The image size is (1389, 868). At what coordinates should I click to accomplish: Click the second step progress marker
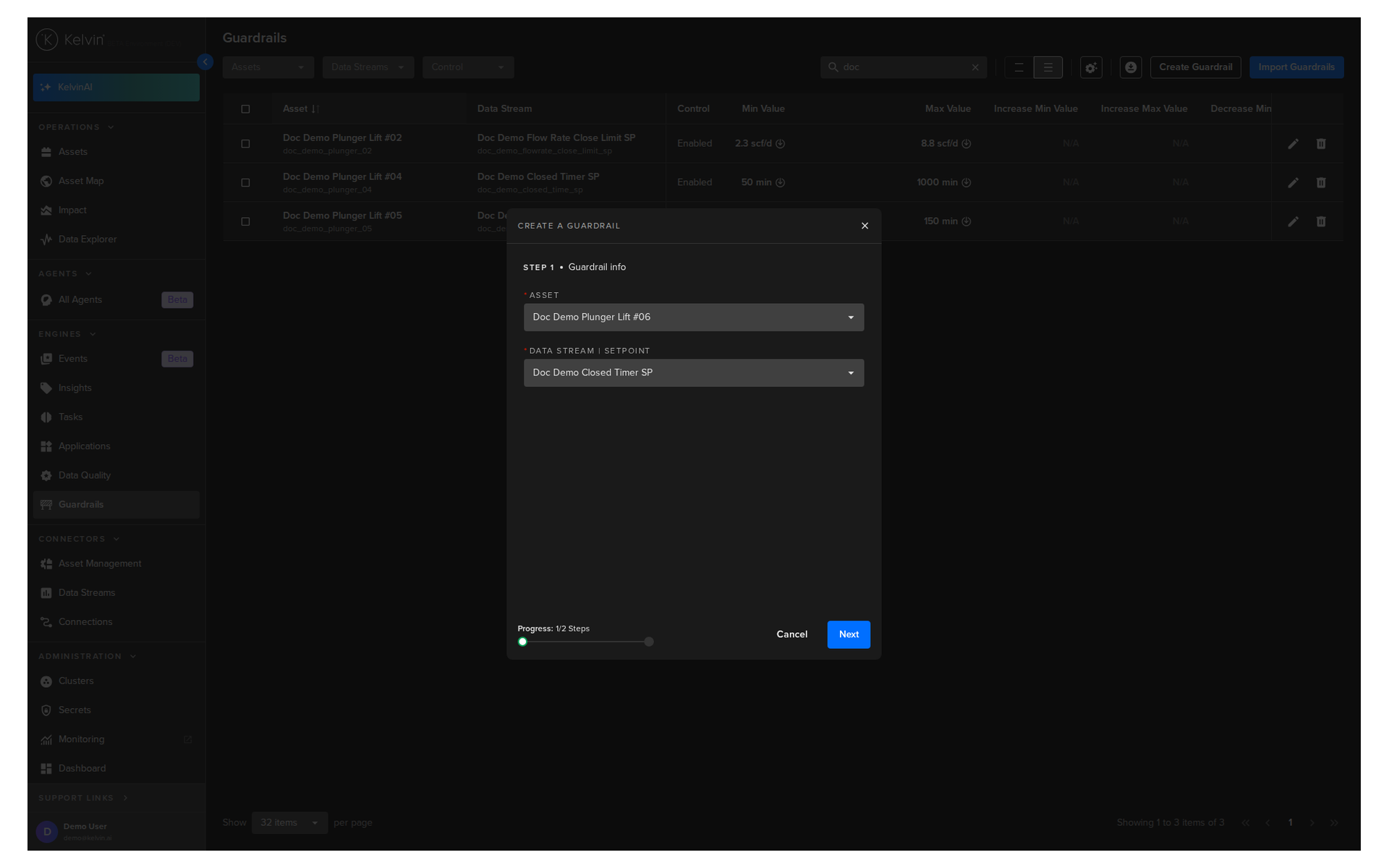pyautogui.click(x=649, y=642)
